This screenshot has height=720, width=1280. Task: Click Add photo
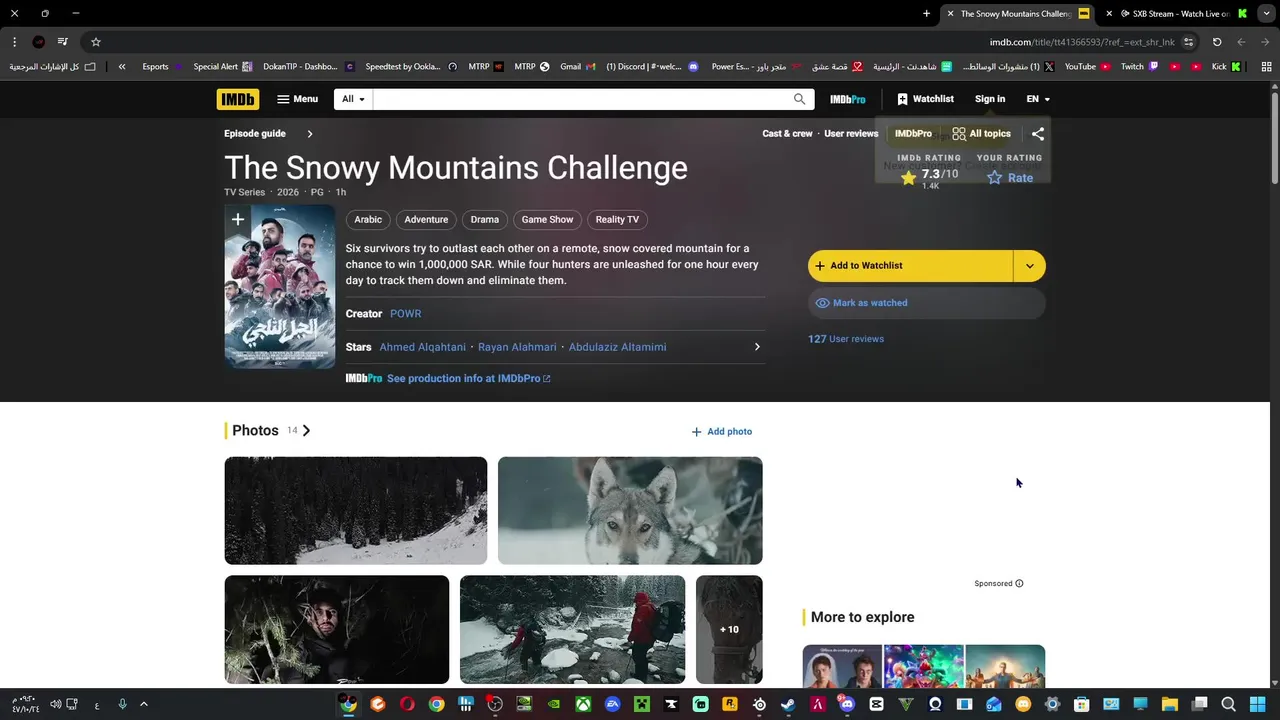point(722,431)
